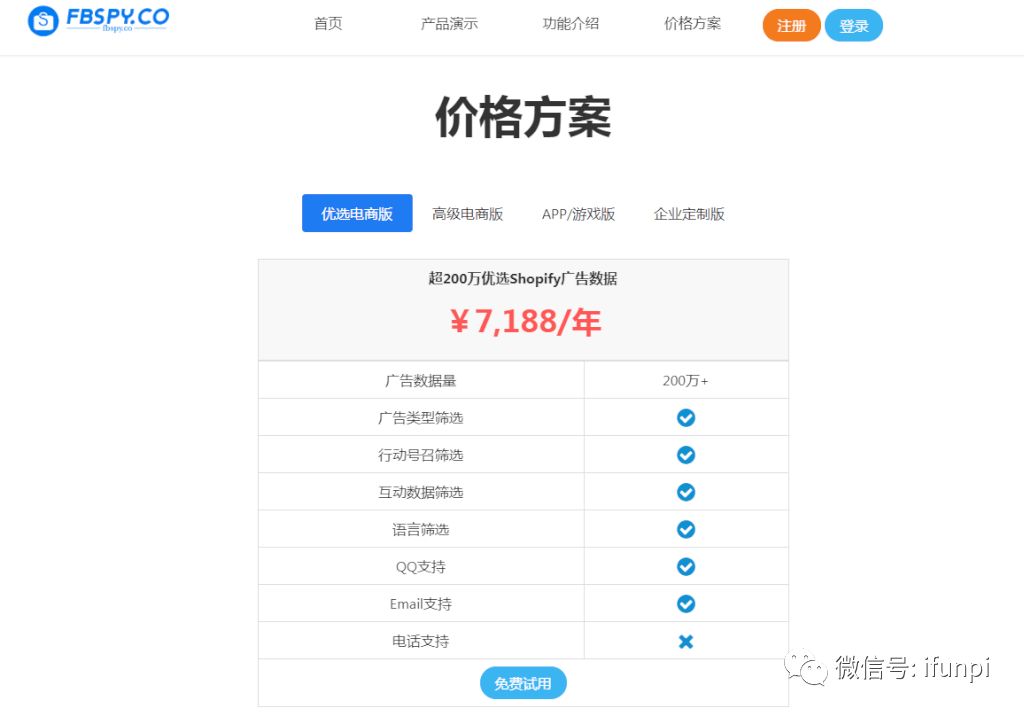Click the checkmark icon for 广告类型筛选
This screenshot has width=1024, height=716.
tap(686, 417)
